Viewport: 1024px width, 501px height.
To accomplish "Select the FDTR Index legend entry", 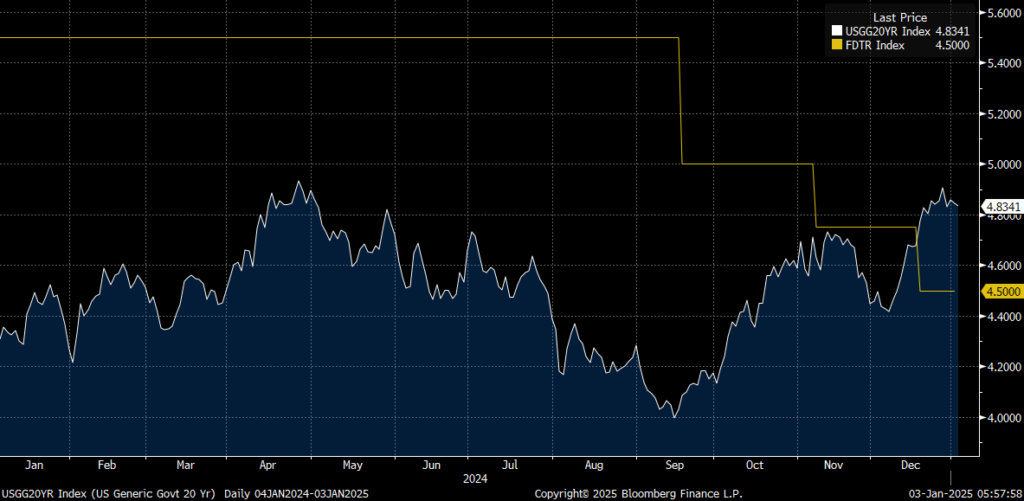I will [876, 44].
